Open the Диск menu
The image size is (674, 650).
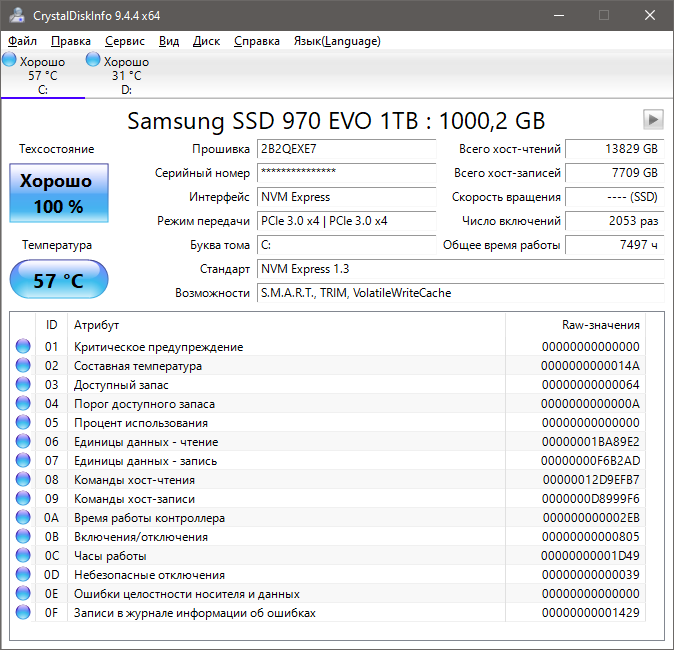[206, 41]
